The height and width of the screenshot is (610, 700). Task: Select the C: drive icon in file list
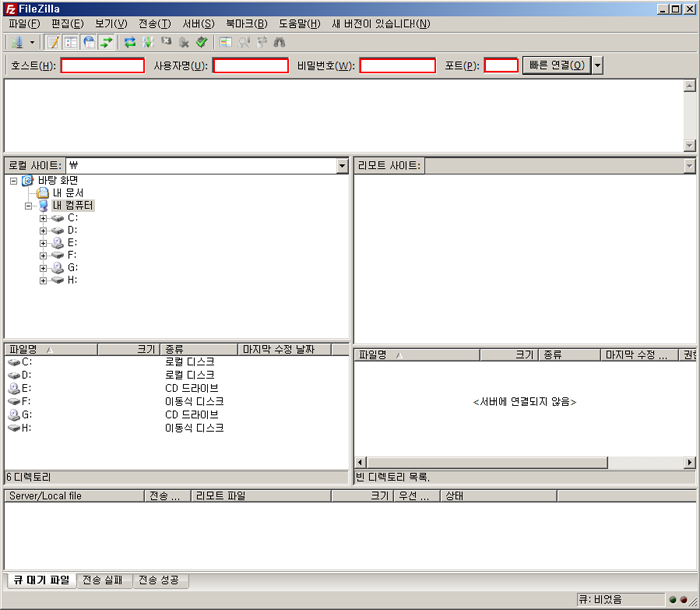[14, 362]
